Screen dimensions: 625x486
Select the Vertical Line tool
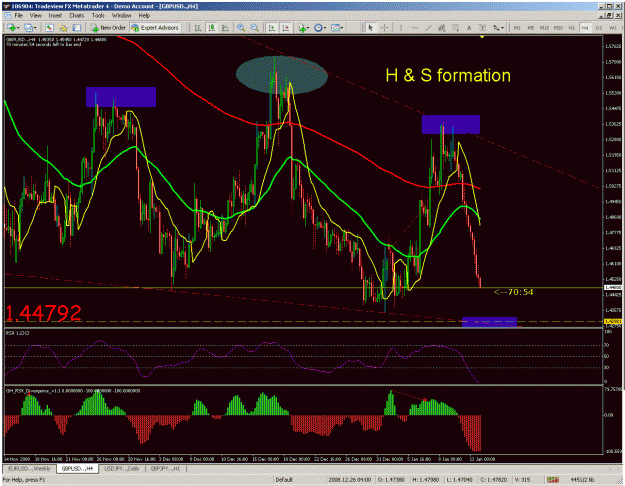[401, 28]
